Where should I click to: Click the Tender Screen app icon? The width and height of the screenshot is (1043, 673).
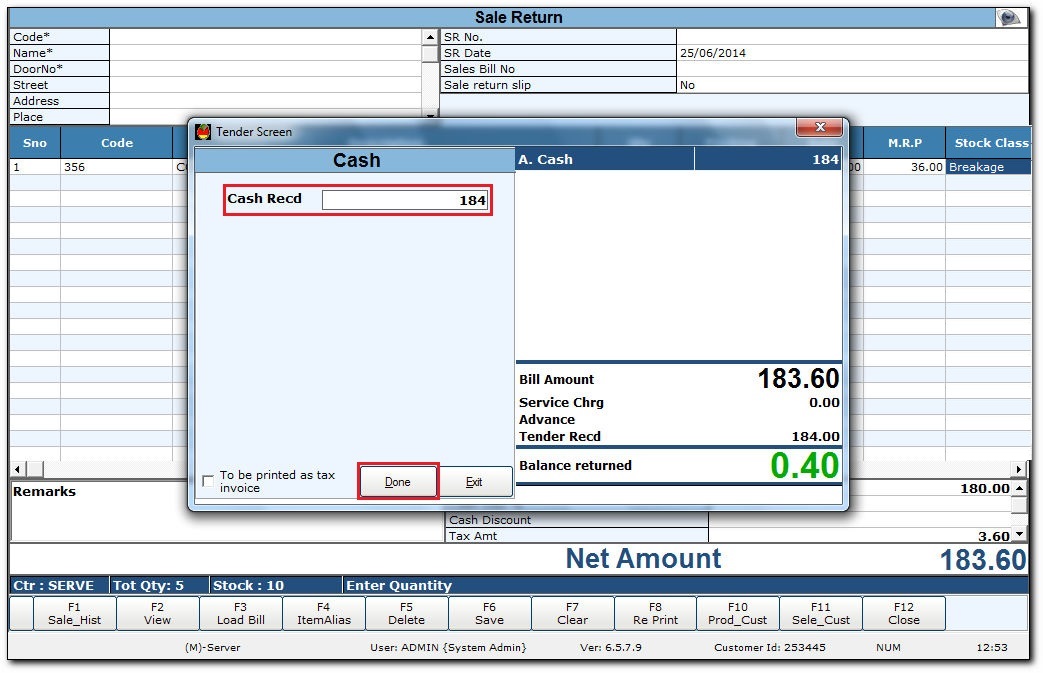click(203, 132)
